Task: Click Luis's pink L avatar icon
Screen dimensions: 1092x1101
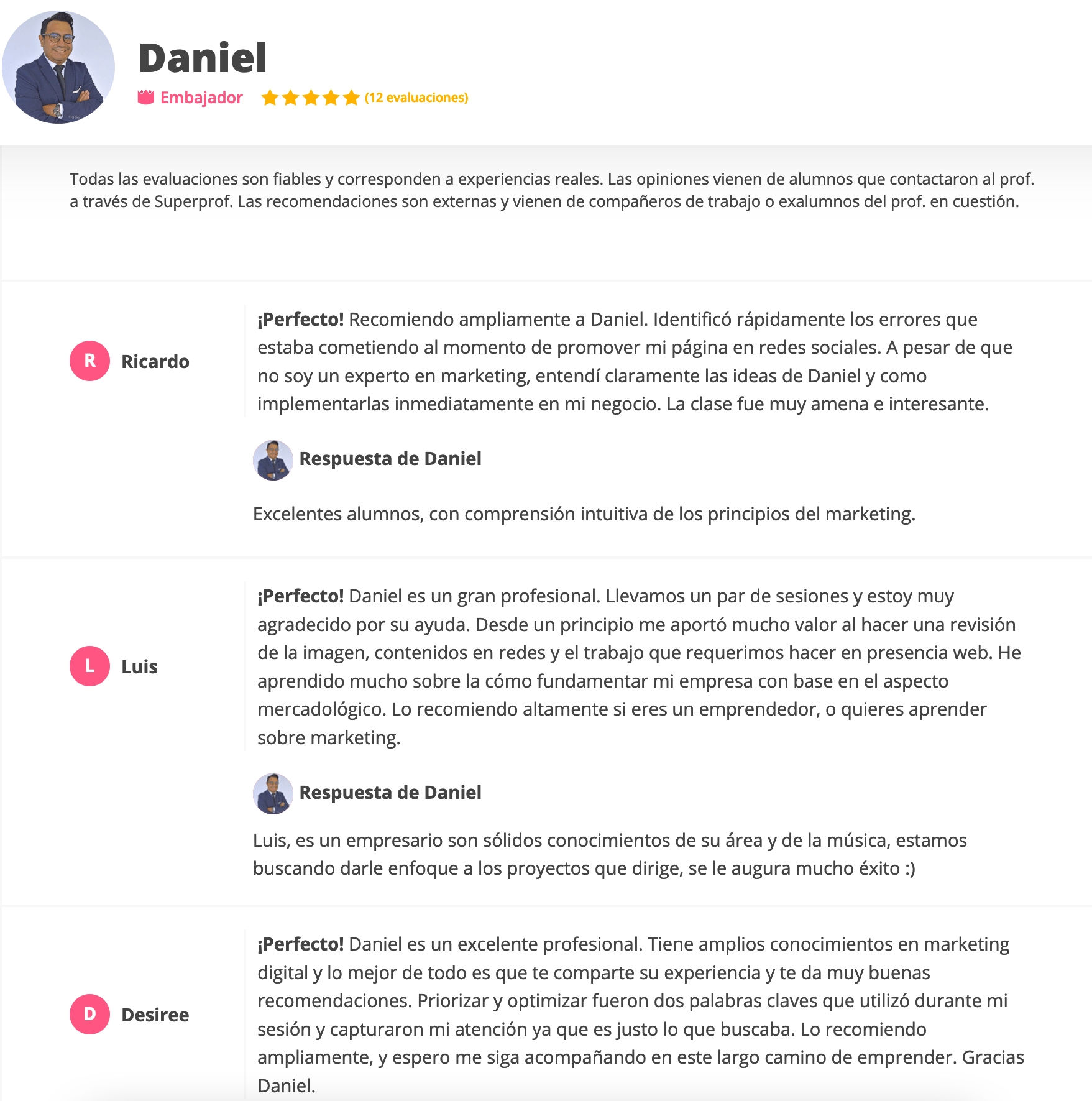Action: [x=90, y=666]
